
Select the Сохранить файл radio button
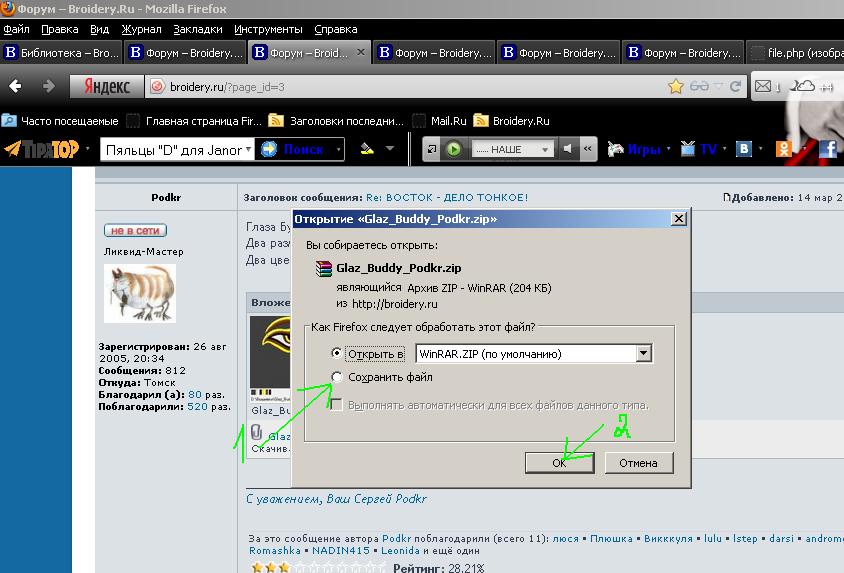coord(336,377)
